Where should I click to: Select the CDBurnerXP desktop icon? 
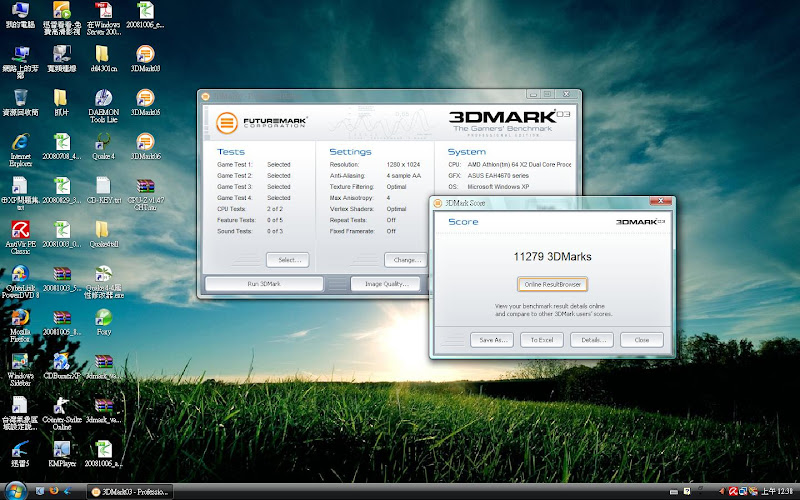tap(62, 365)
